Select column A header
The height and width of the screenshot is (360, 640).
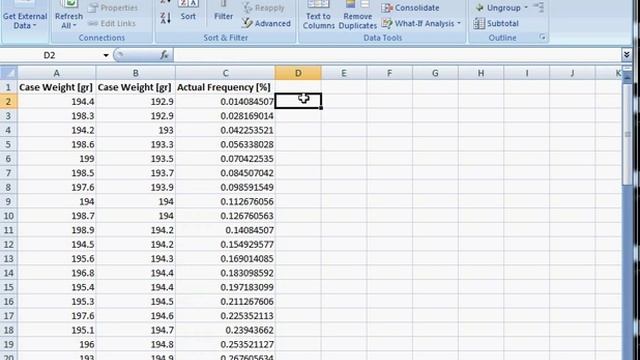click(x=57, y=73)
